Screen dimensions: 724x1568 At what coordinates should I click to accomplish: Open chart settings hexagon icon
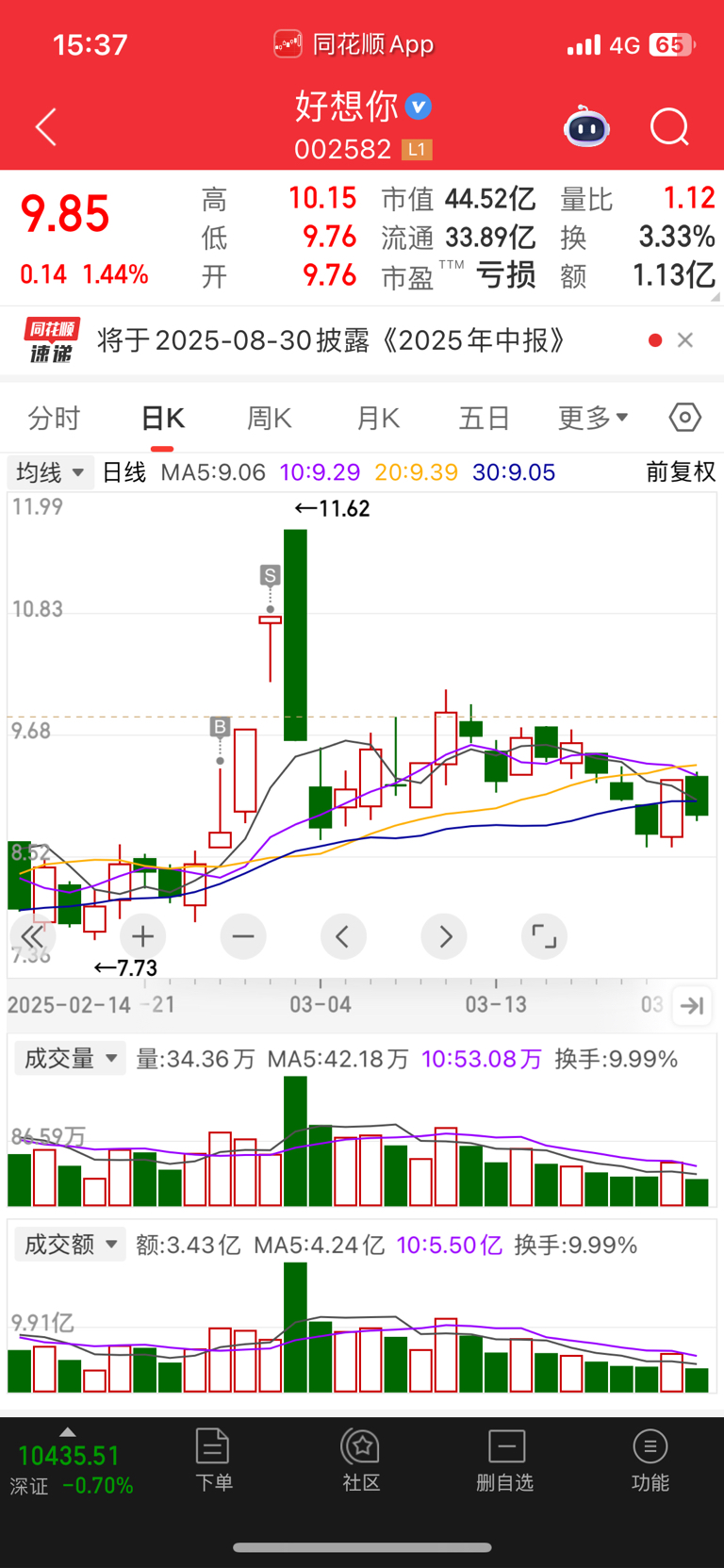point(685,417)
